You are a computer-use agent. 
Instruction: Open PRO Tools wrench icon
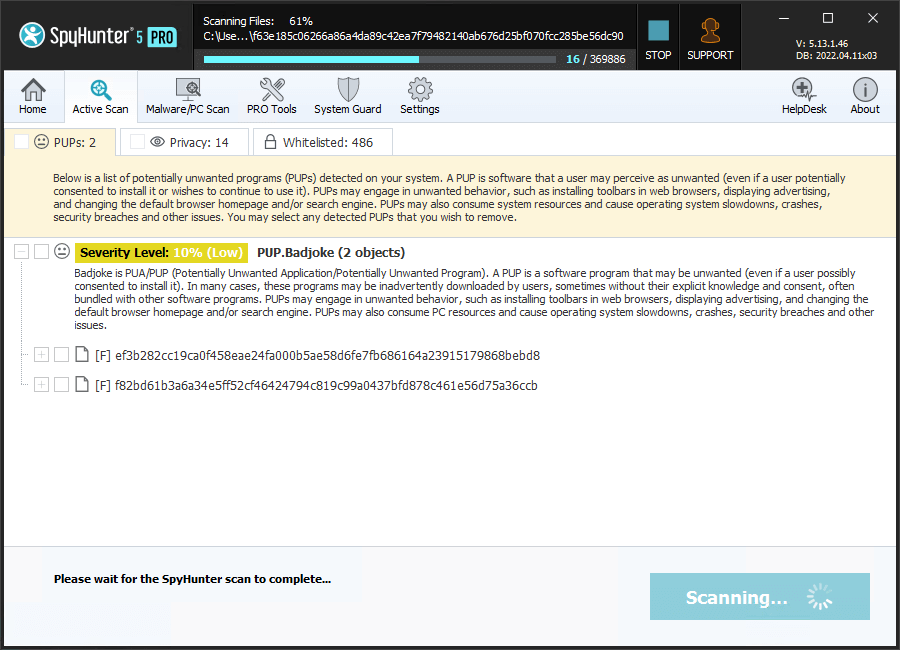point(271,96)
